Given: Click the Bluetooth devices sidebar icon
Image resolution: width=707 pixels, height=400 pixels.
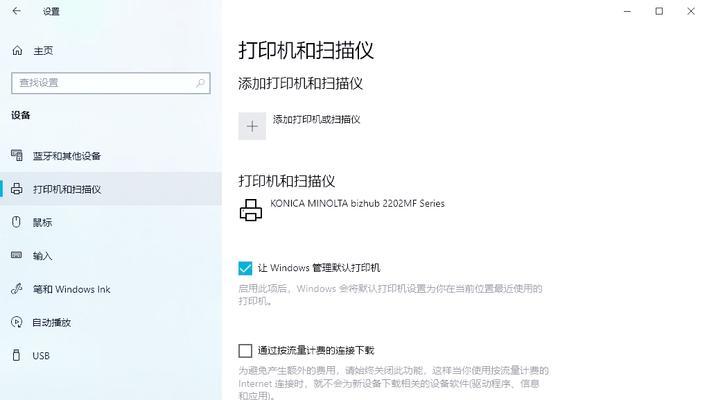Looking at the screenshot, I should (x=17, y=156).
